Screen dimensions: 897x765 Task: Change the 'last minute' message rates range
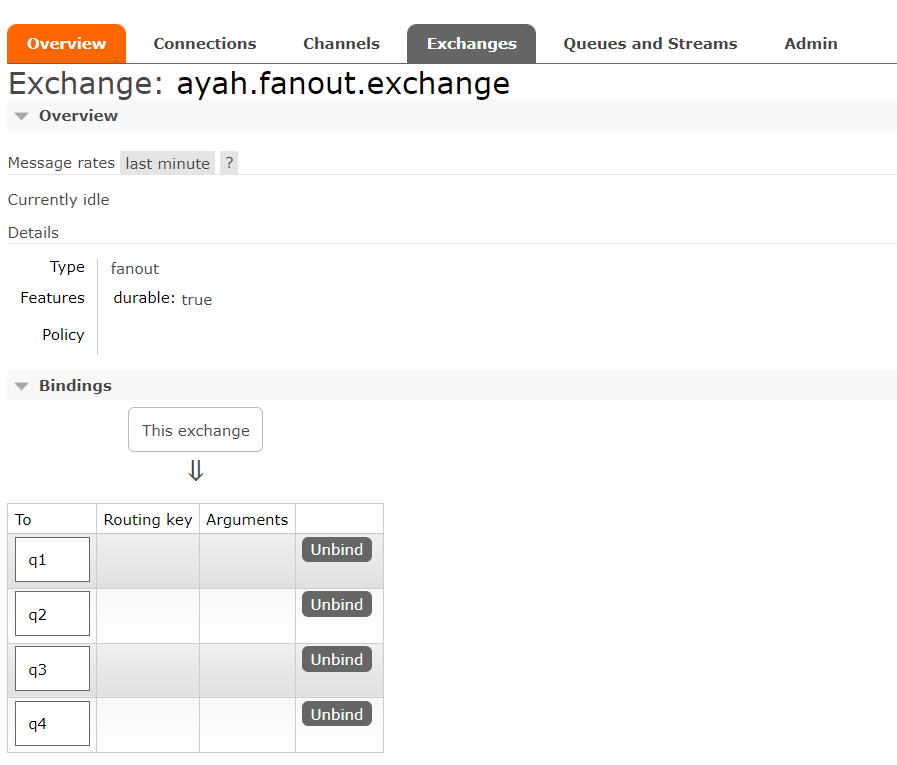click(x=167, y=163)
